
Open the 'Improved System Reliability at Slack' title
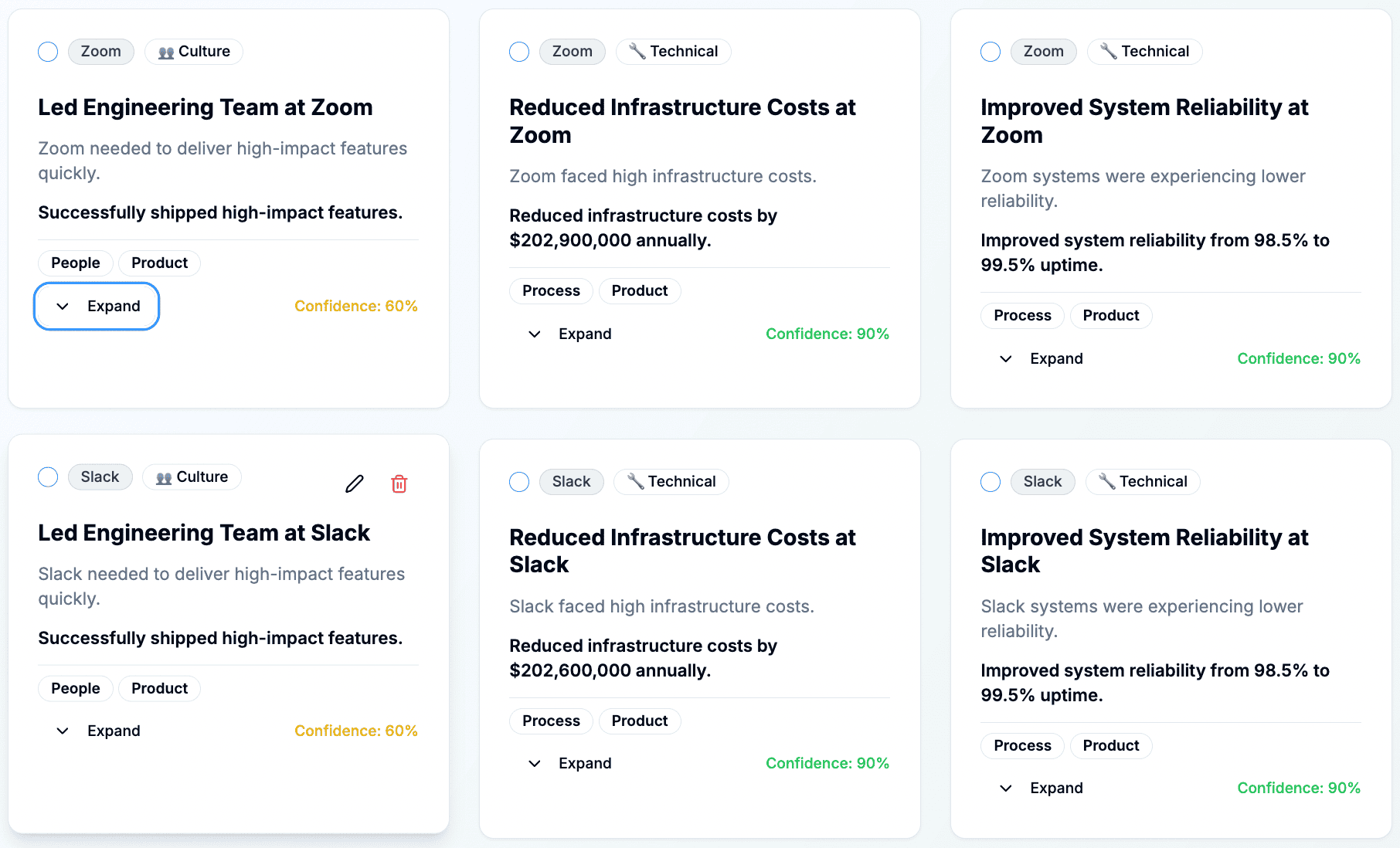pos(1144,551)
